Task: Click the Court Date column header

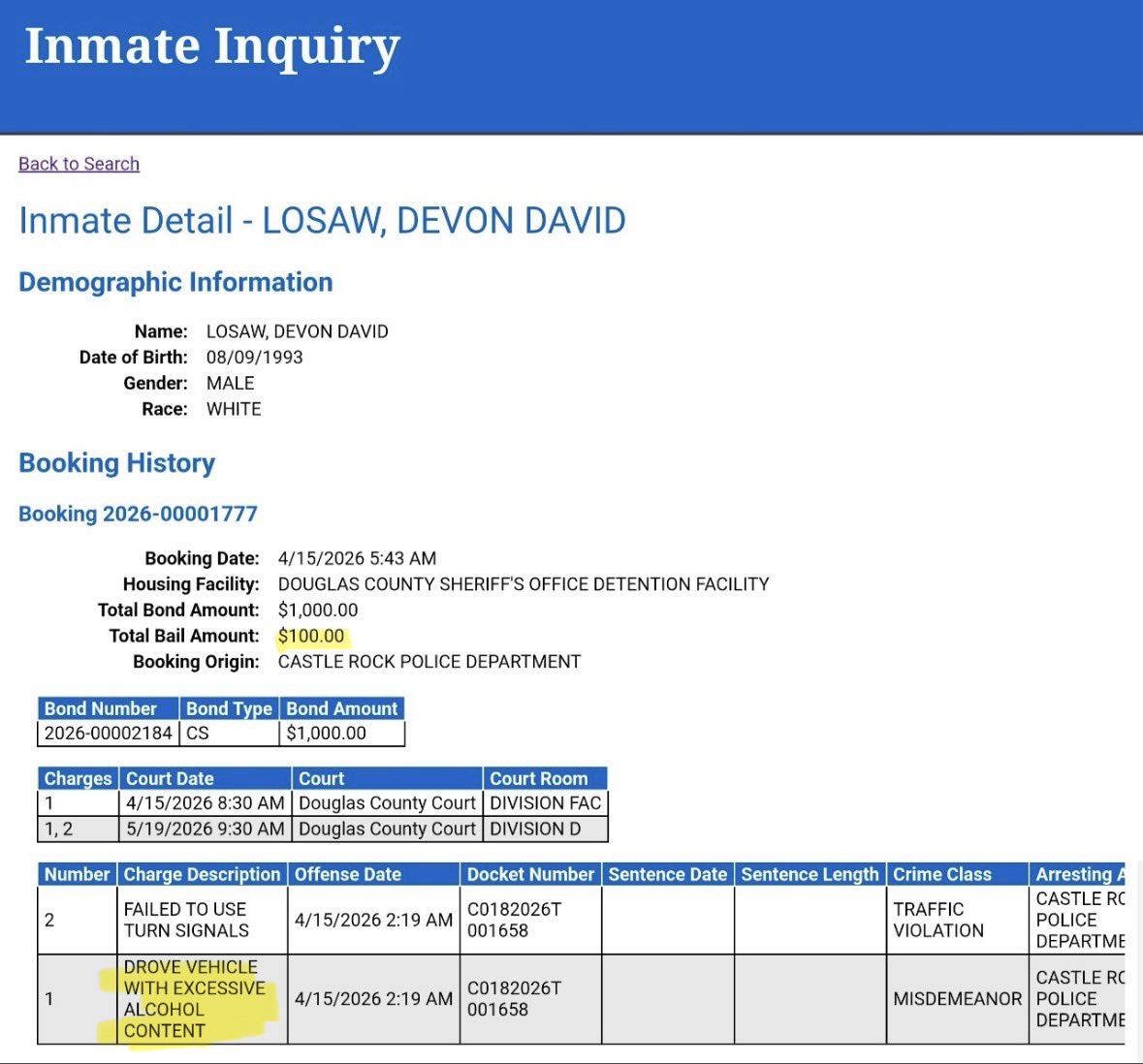Action: (x=205, y=778)
